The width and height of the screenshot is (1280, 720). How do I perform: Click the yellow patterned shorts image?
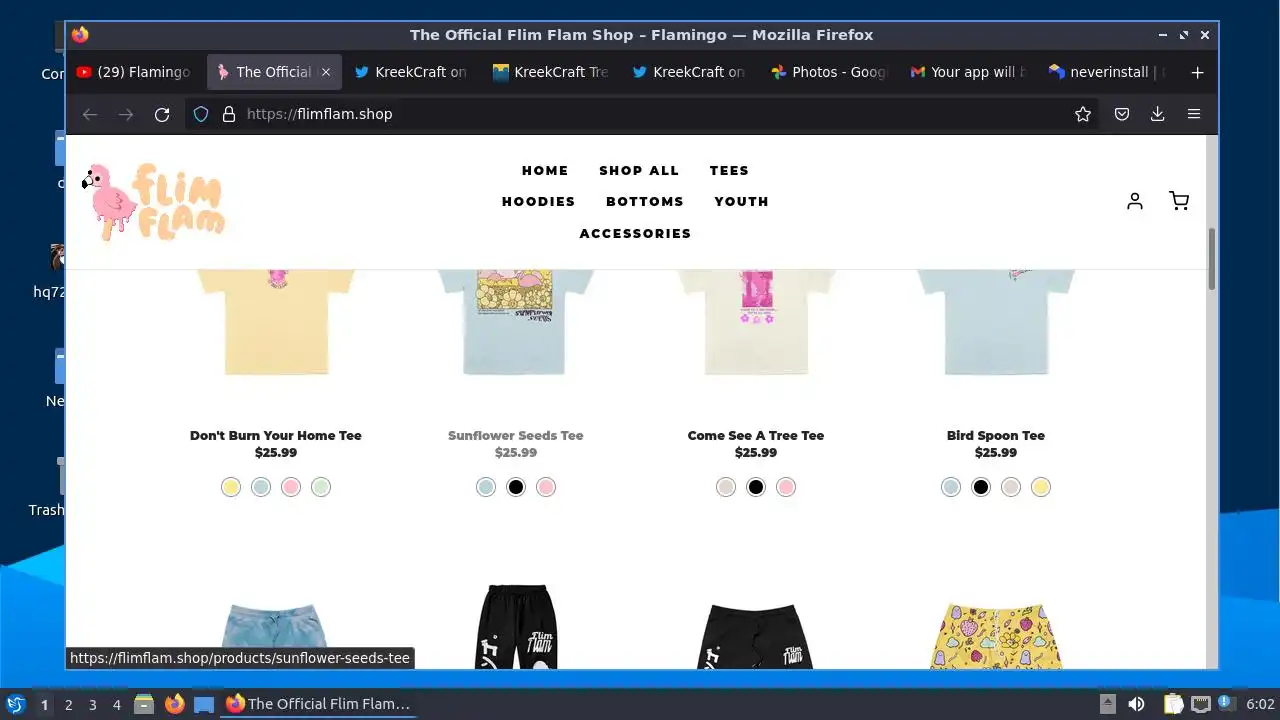996,635
